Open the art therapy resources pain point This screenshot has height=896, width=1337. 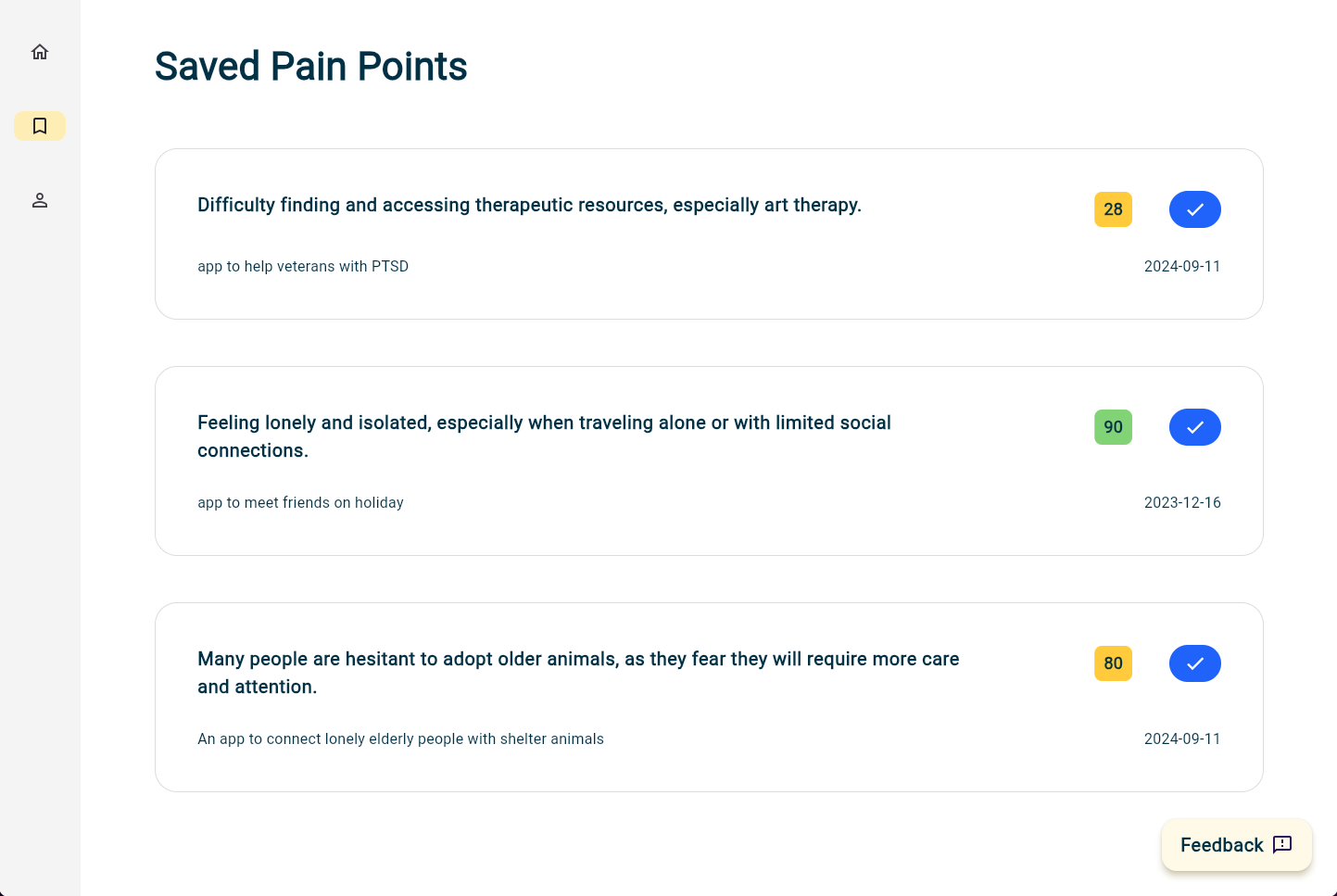pos(529,205)
